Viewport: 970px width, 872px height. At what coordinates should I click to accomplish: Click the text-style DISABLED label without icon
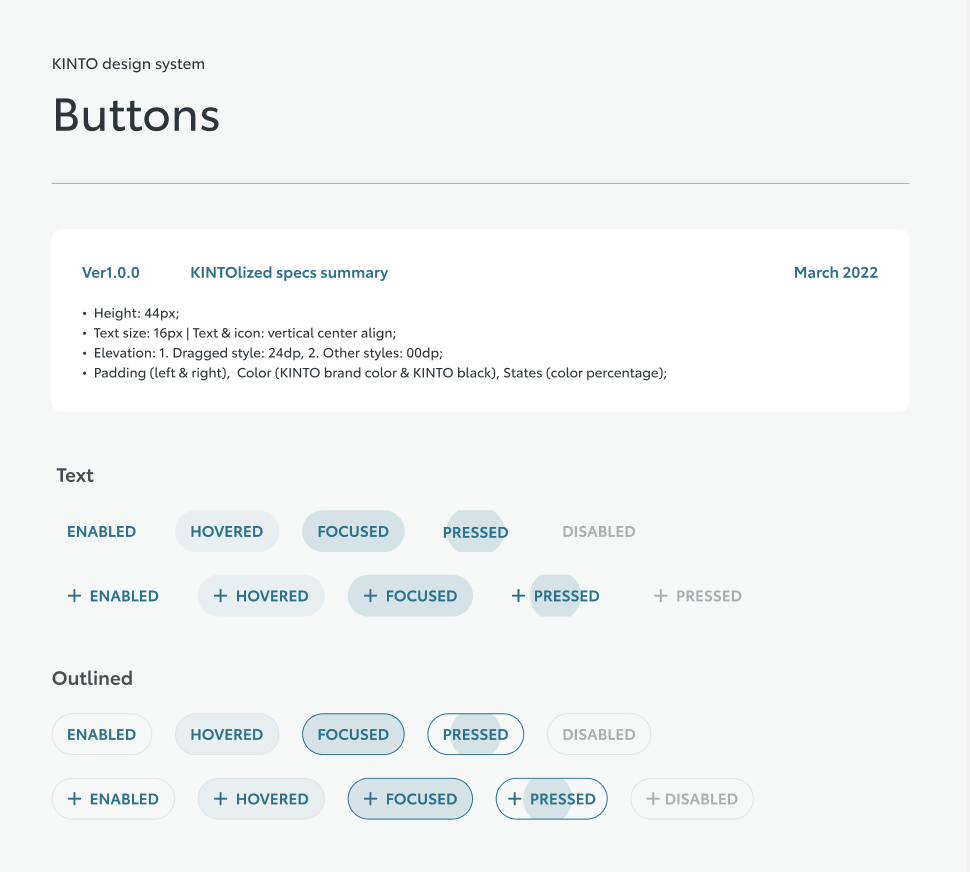pos(599,532)
